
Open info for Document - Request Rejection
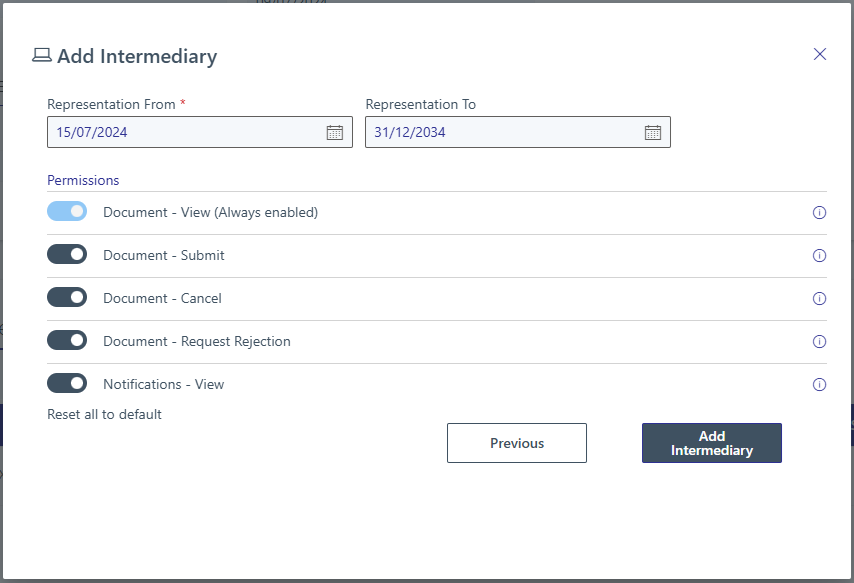819,341
